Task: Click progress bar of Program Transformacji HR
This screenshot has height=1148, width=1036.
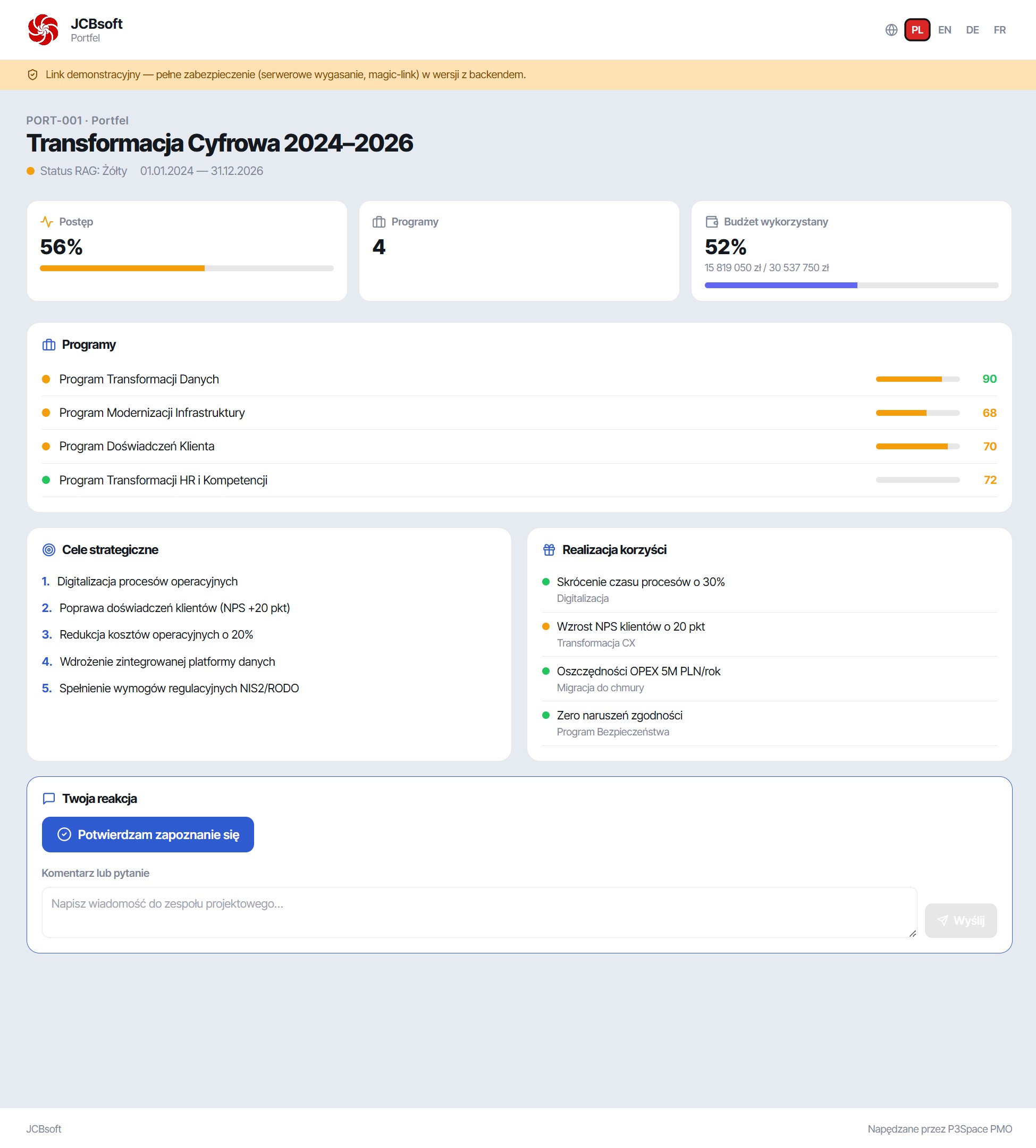Action: pyautogui.click(x=917, y=480)
